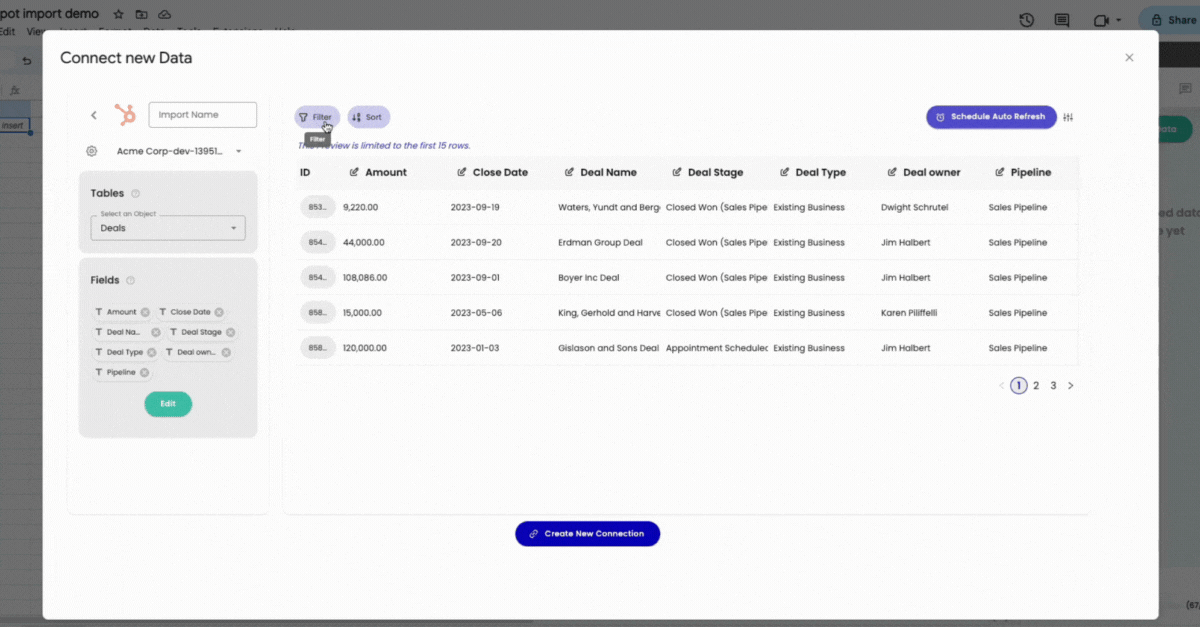The width and height of the screenshot is (1200, 627).
Task: Click the ID column header
Action: coord(305,172)
